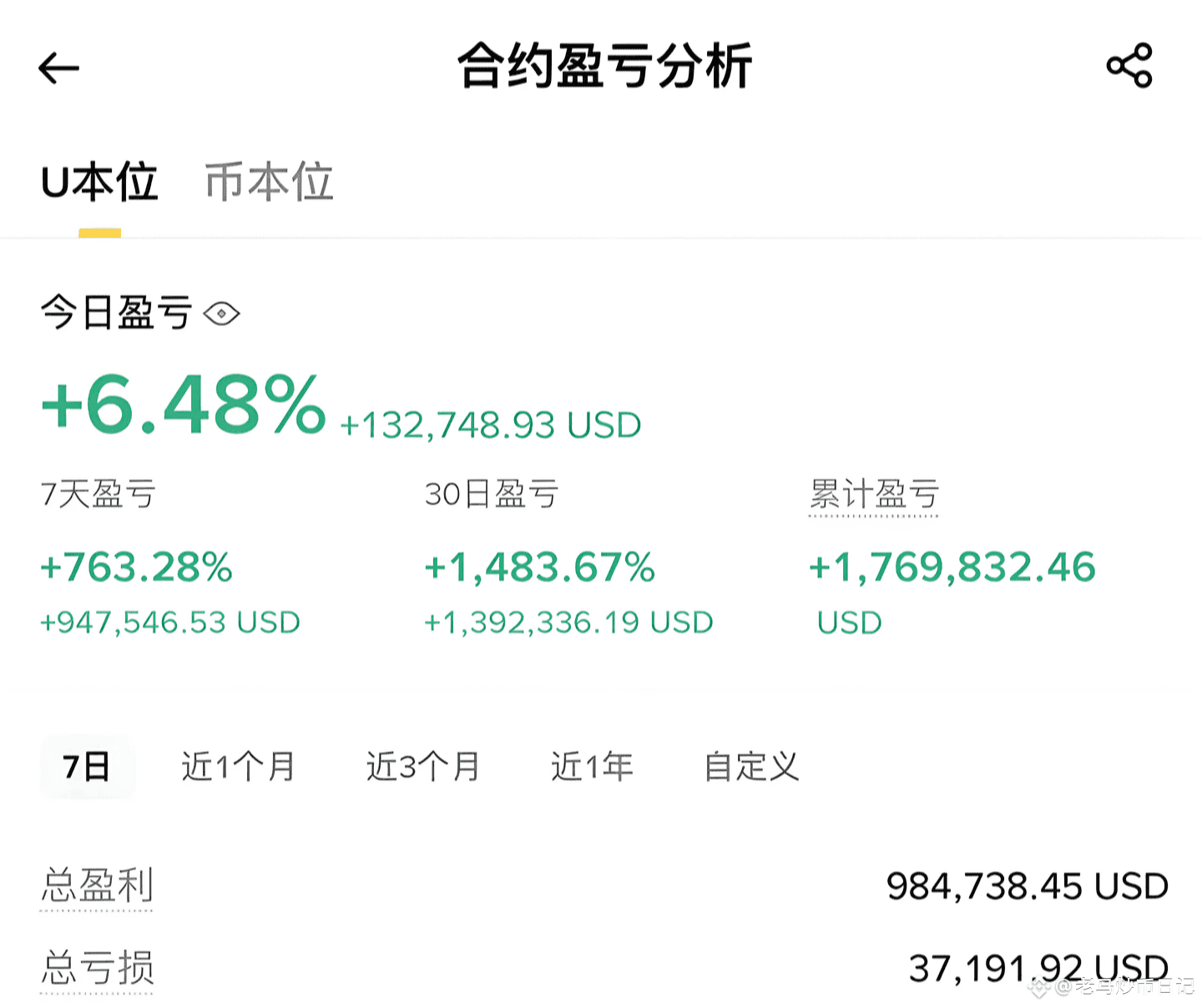Open the share icon

(x=1129, y=66)
